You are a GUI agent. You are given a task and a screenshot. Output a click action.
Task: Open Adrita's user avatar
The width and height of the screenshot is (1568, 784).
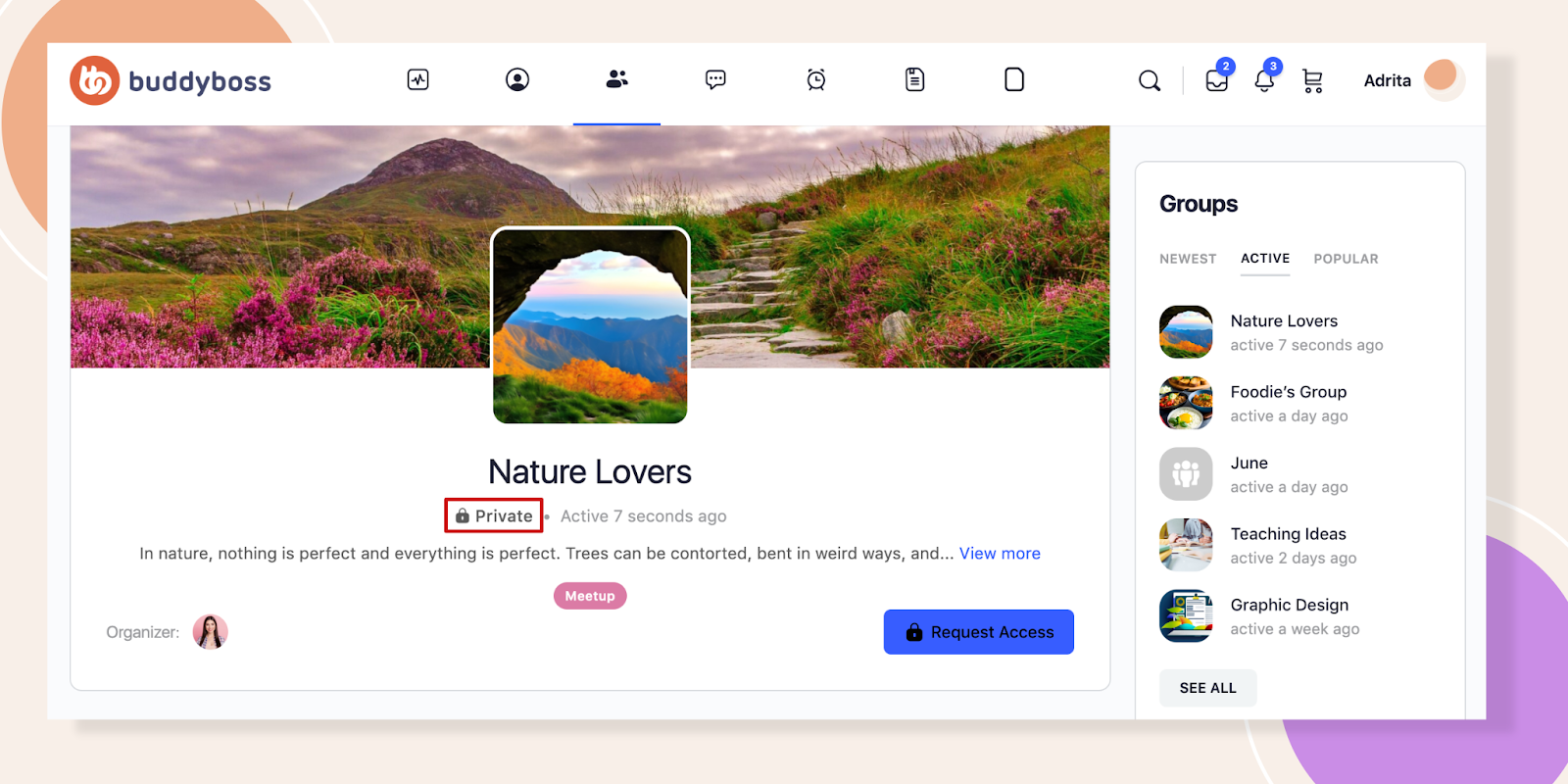click(x=1443, y=78)
